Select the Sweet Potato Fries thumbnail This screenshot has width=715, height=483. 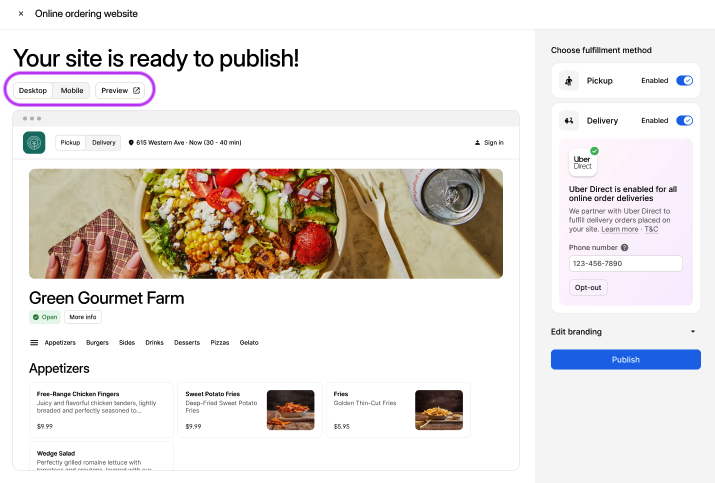tap(291, 410)
